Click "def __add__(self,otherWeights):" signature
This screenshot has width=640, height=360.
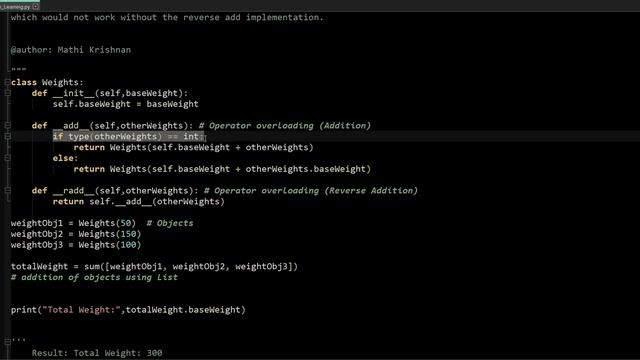[x=112, y=126]
